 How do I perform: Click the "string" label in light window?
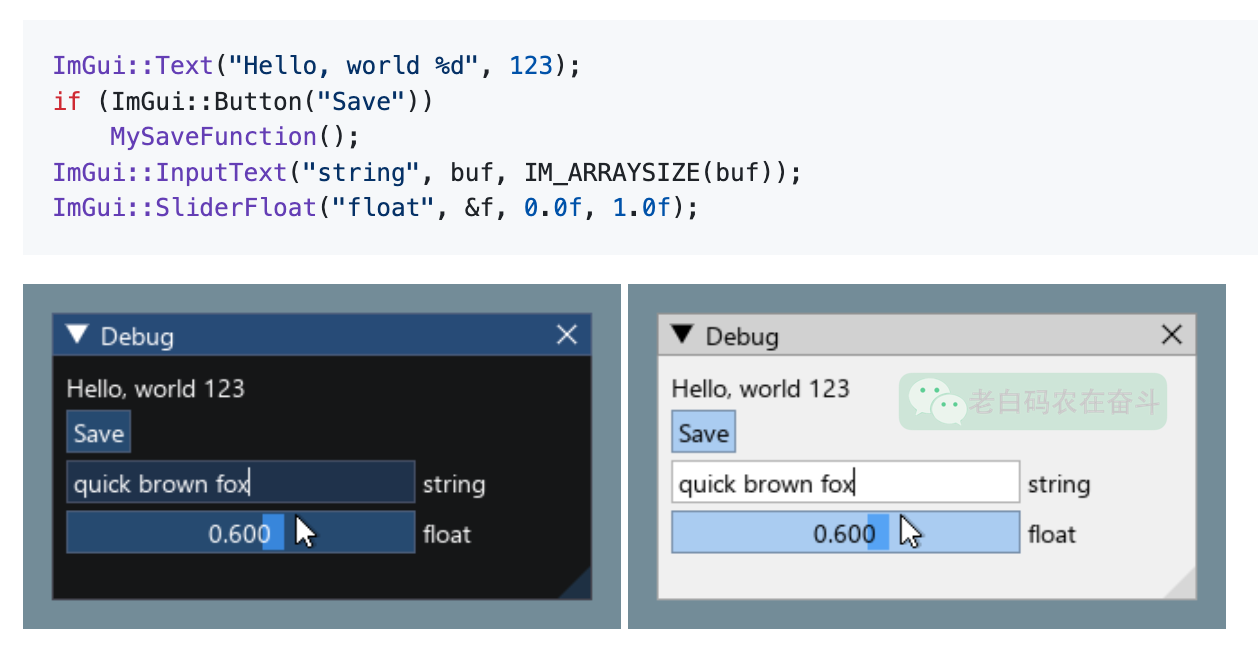point(1059,485)
